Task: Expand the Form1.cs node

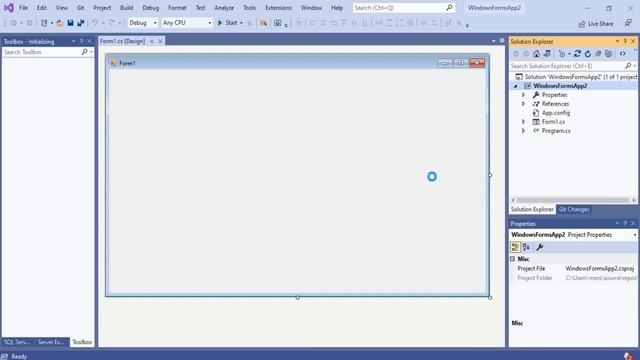Action: (524, 122)
